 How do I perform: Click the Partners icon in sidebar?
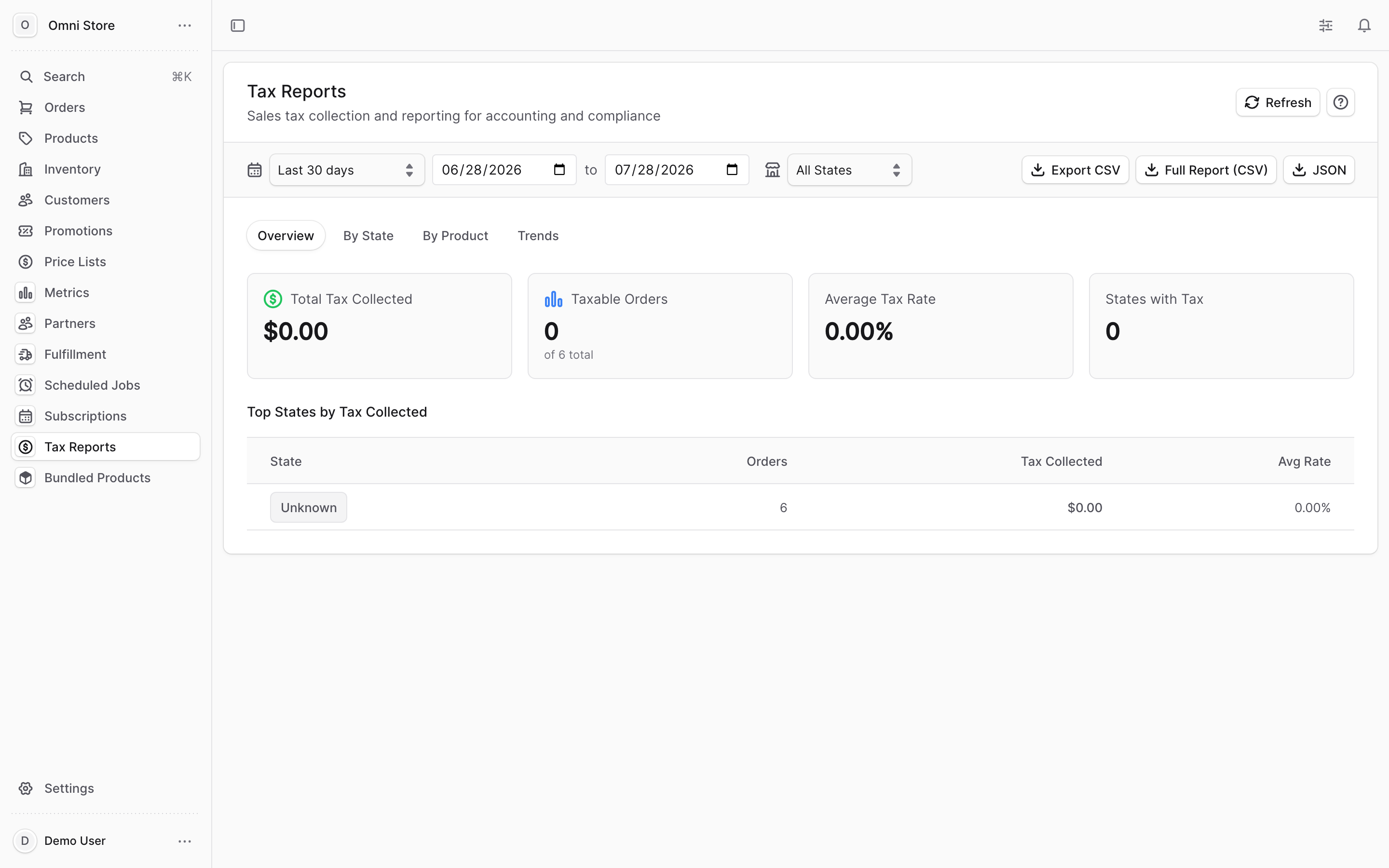coord(25,323)
